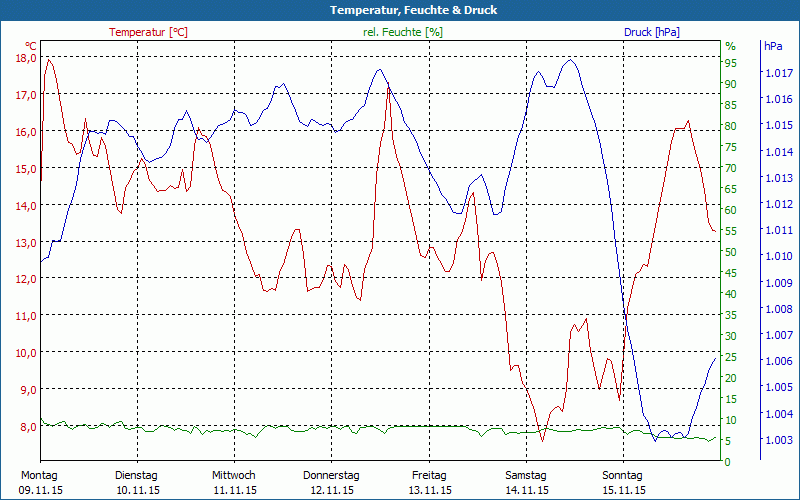Click the '17,0' temperature axis value
Viewport: 800px width, 500px height.
[27, 94]
